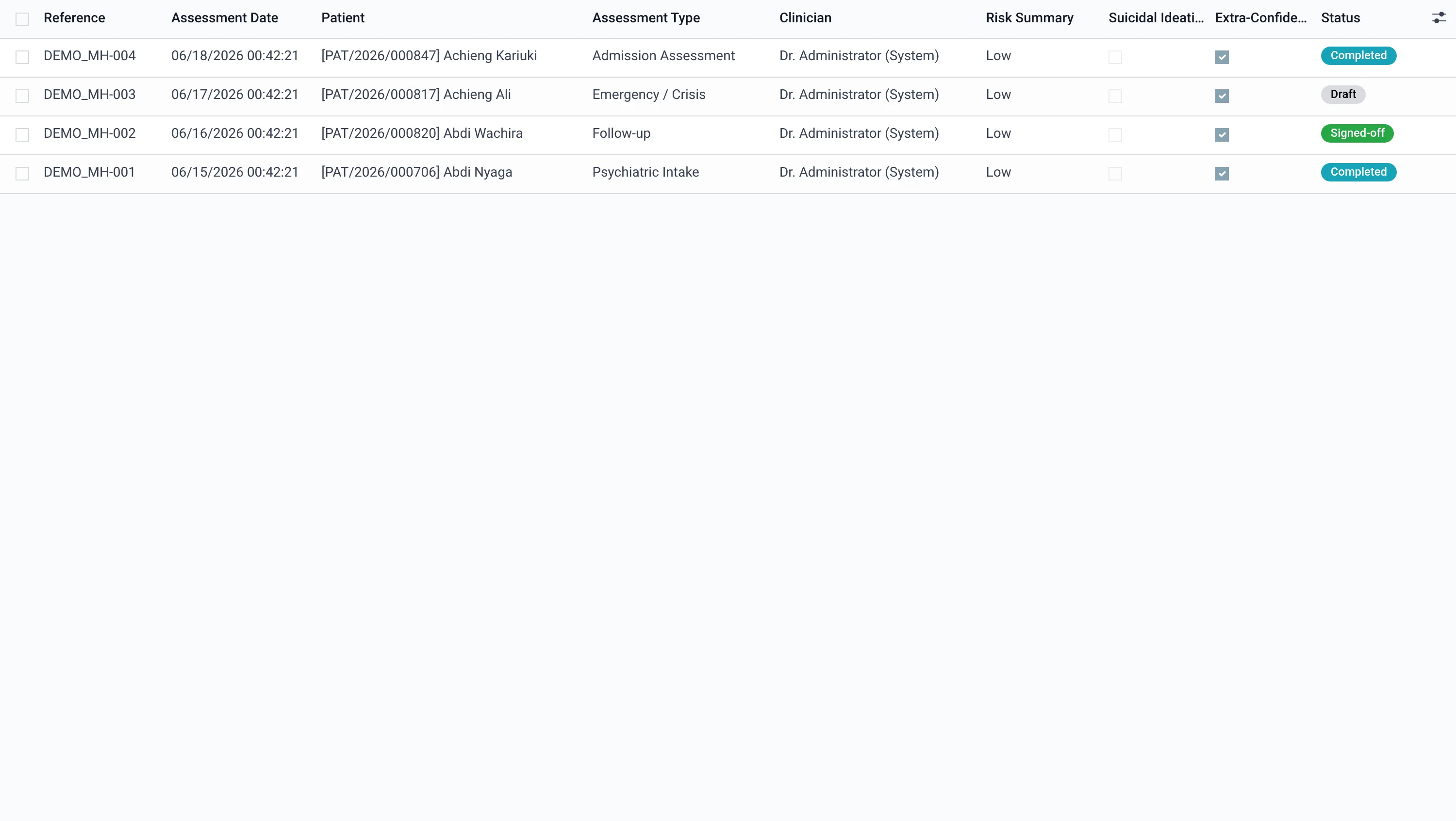Screen dimensions: 1456x821
Task: Click the Admission Assessment type cell
Action: (663, 56)
